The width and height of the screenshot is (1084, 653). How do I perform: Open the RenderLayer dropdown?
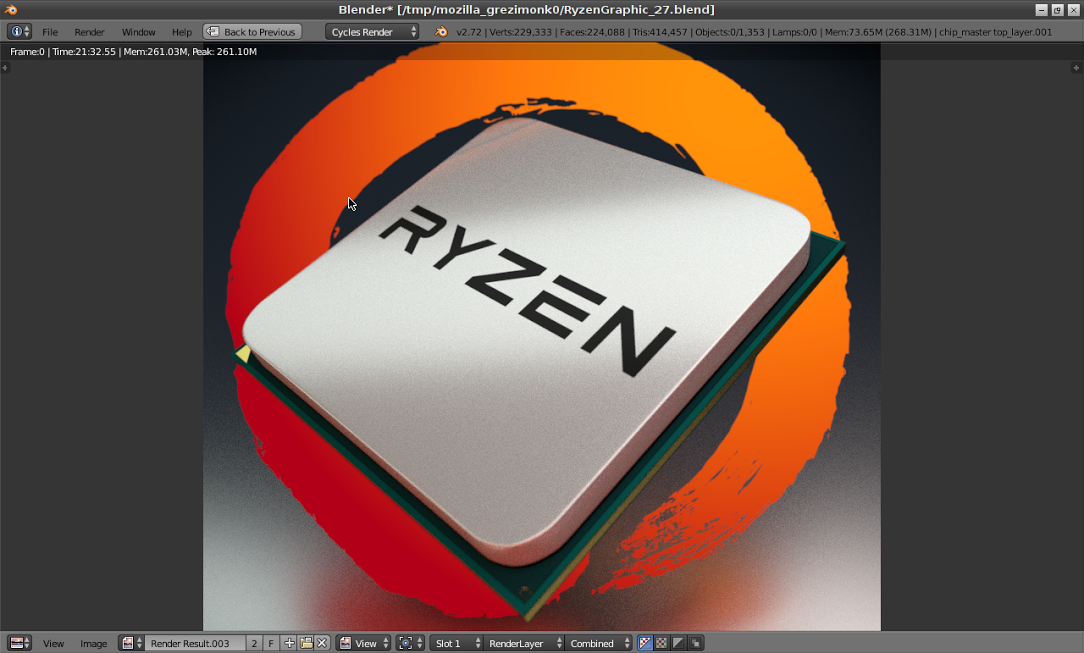[523, 643]
